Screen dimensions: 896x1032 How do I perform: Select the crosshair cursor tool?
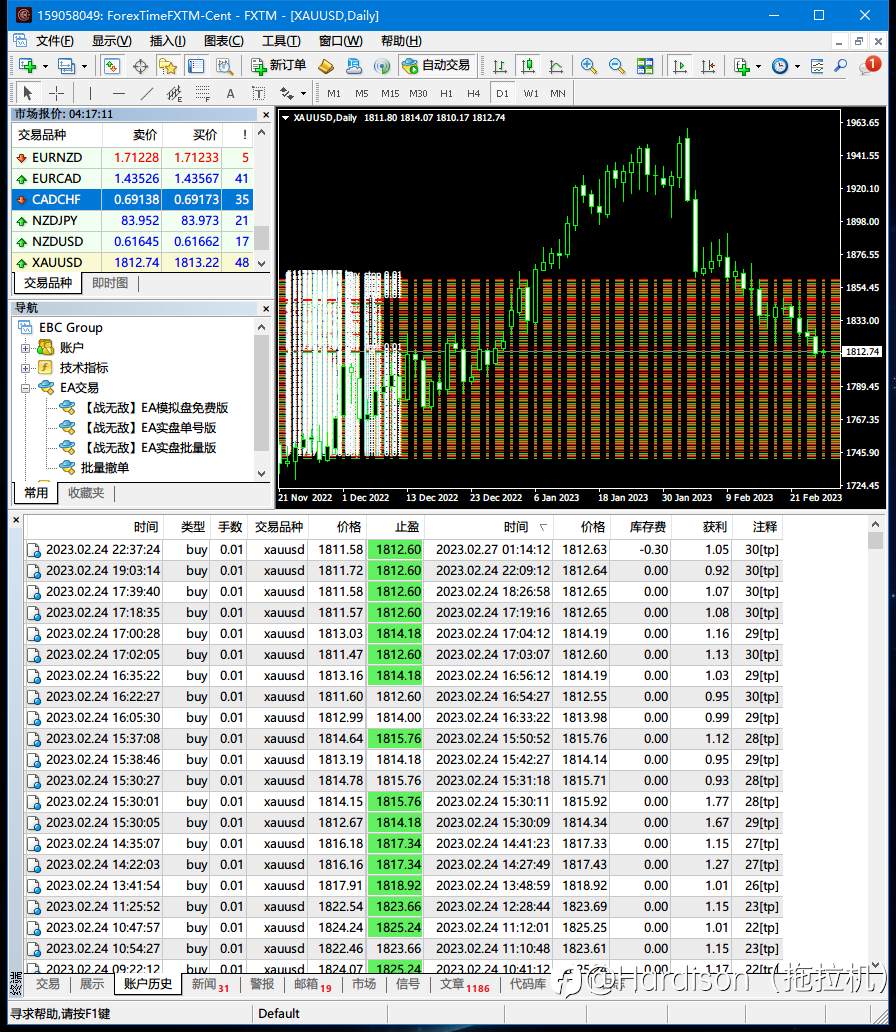pyautogui.click(x=57, y=93)
